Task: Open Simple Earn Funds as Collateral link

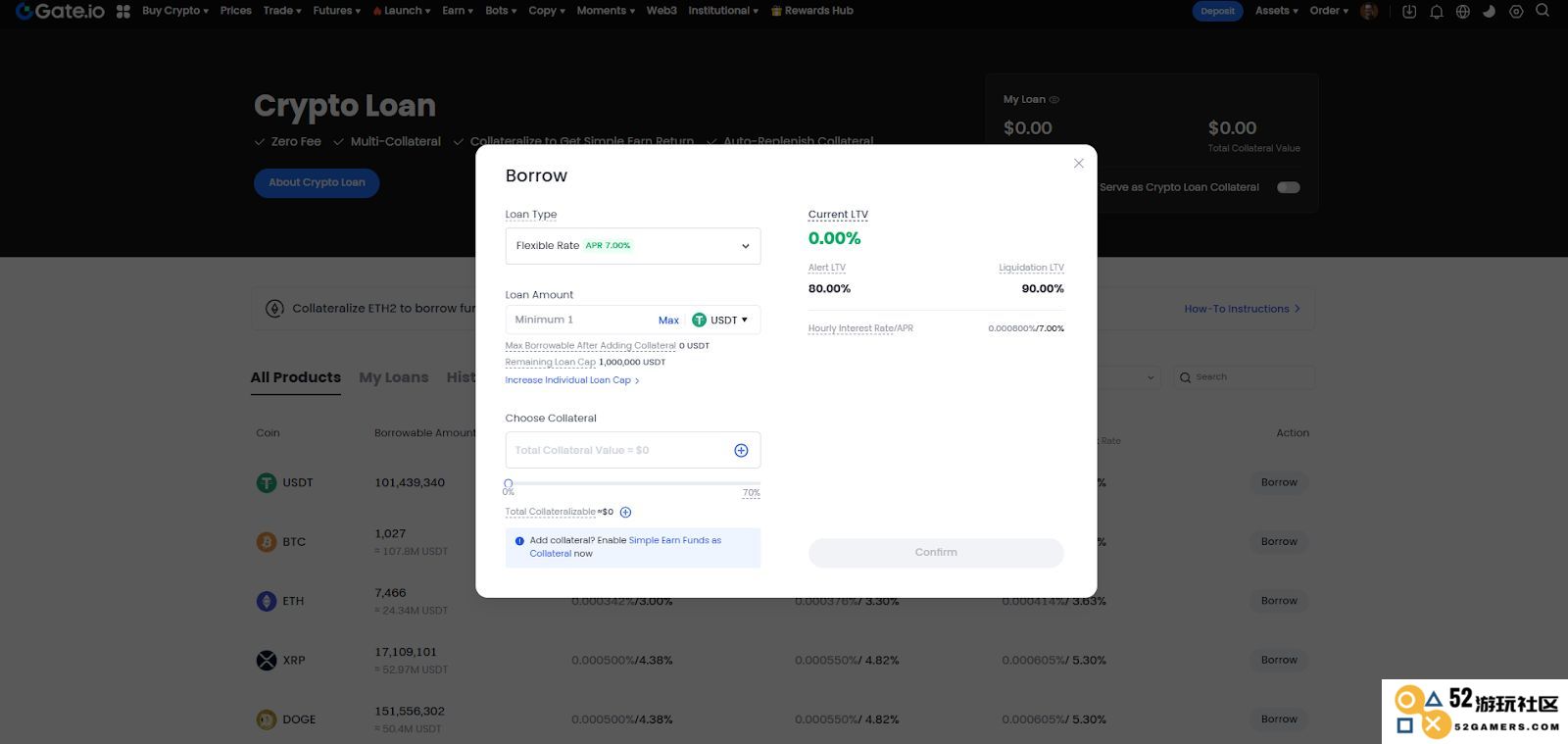Action: (x=625, y=547)
